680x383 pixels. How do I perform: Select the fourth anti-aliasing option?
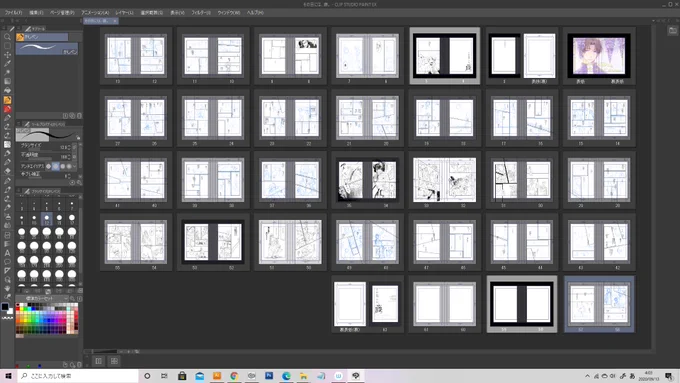[69, 166]
